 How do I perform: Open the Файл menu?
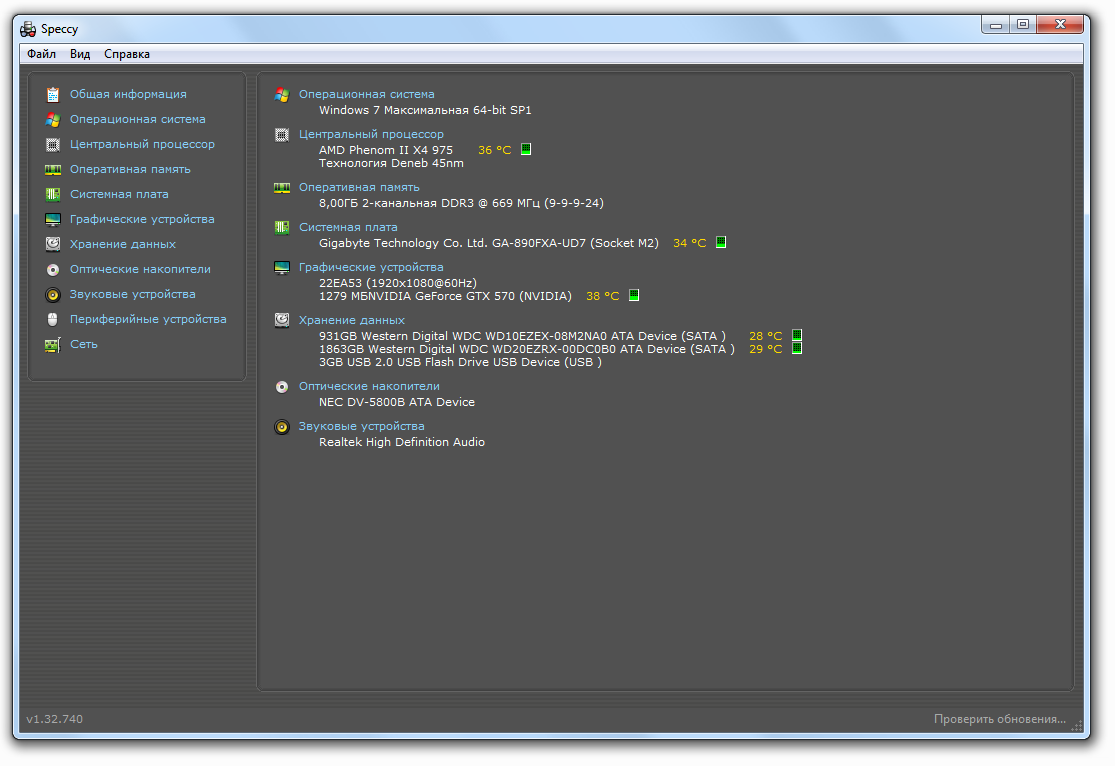(41, 54)
